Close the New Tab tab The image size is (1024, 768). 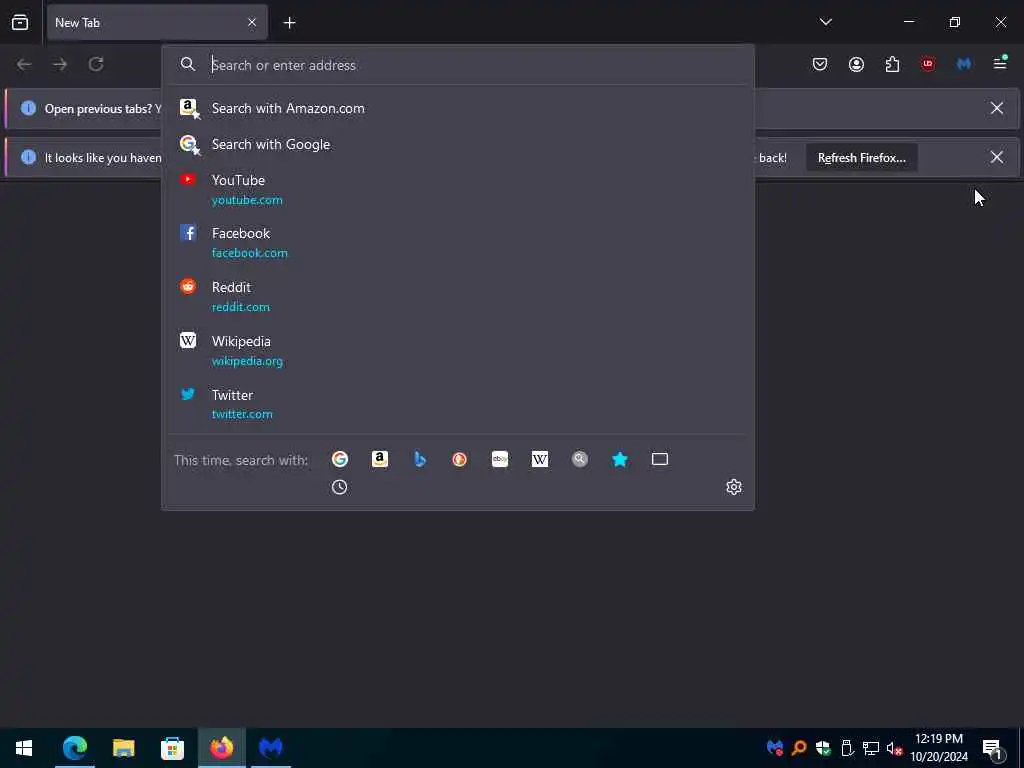click(252, 23)
